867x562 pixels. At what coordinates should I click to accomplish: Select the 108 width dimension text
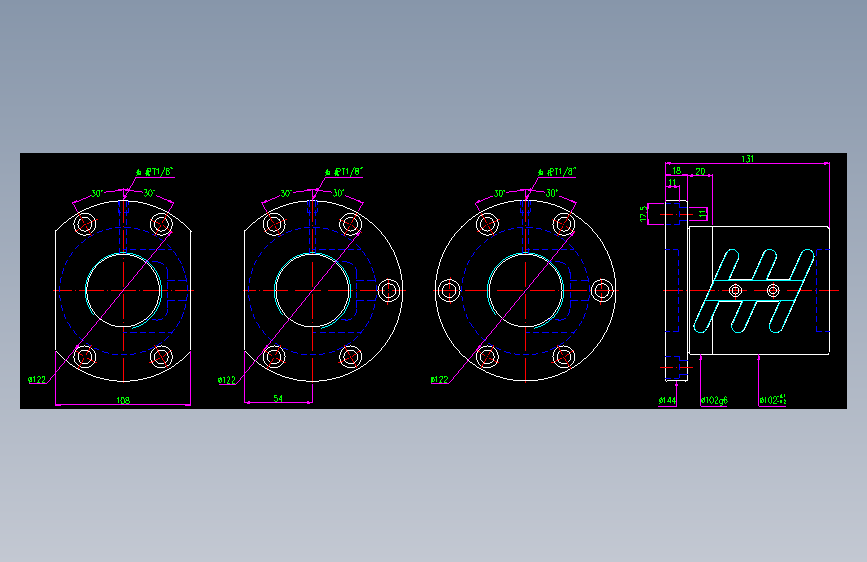tap(123, 400)
